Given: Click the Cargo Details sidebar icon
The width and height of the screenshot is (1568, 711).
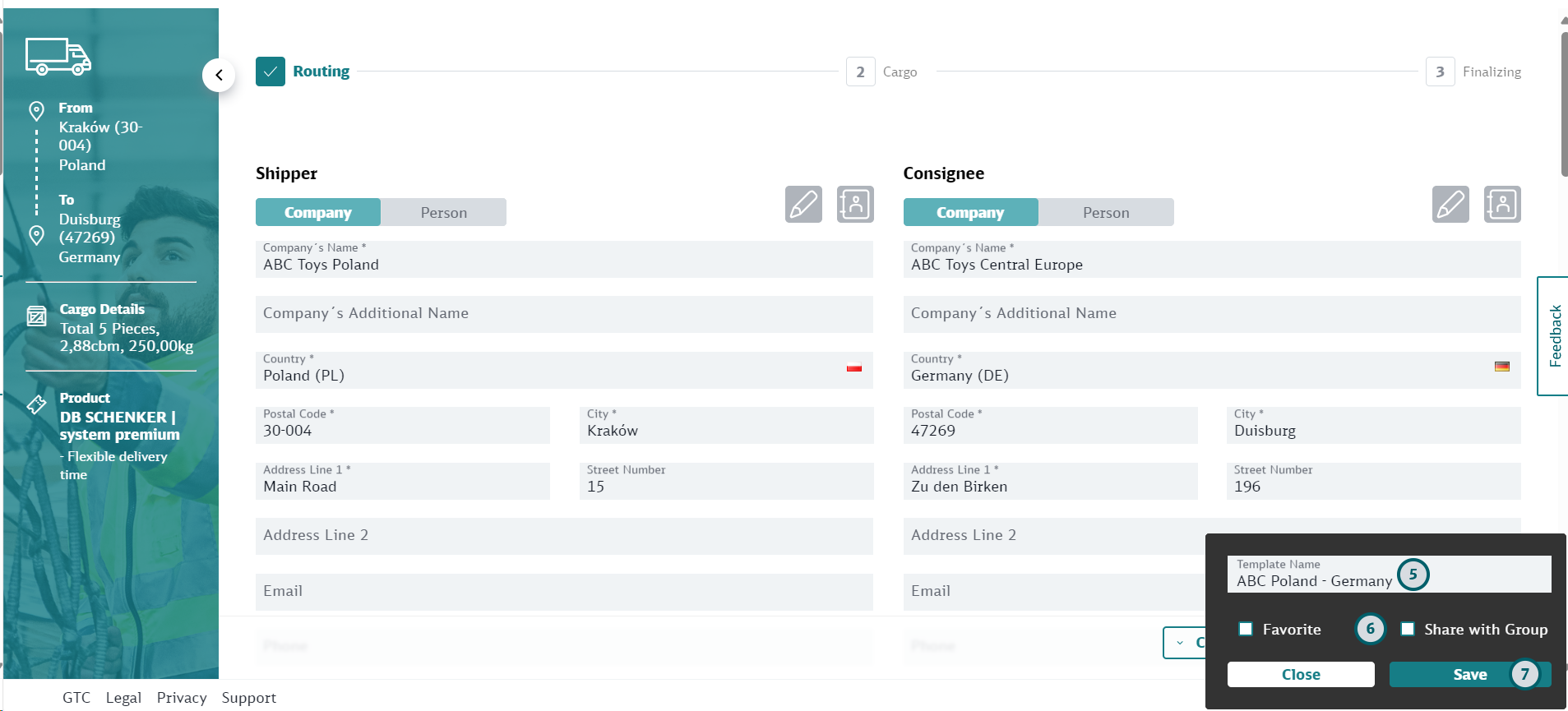Looking at the screenshot, I should (x=37, y=316).
